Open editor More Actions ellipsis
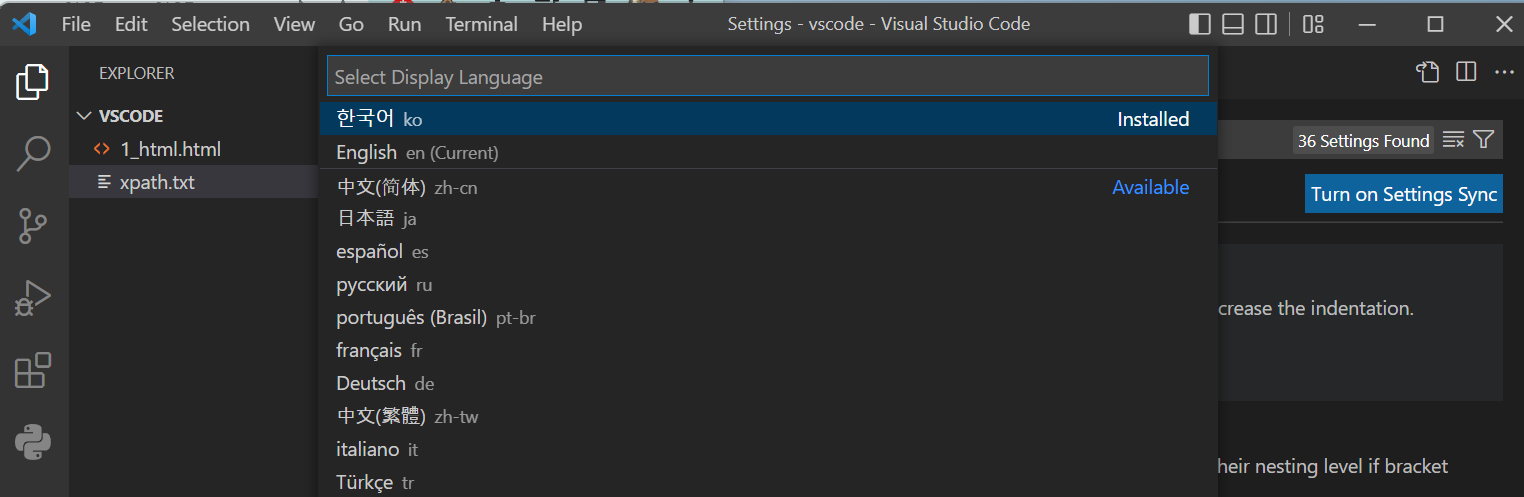The image size is (1524, 497). (1504, 72)
